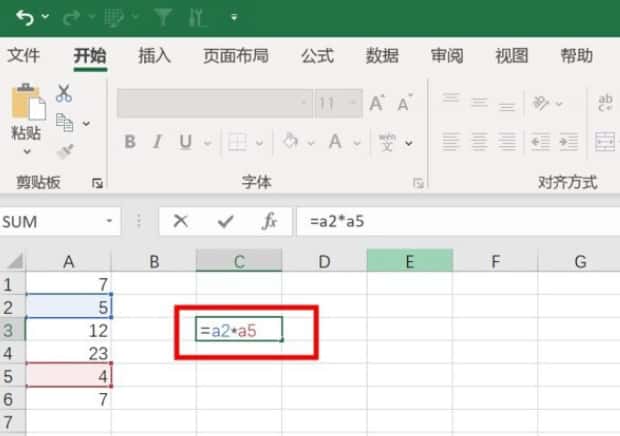This screenshot has width=620, height=436.
Task: Open the fill color bucket dropdown
Action: pyautogui.click(x=311, y=142)
